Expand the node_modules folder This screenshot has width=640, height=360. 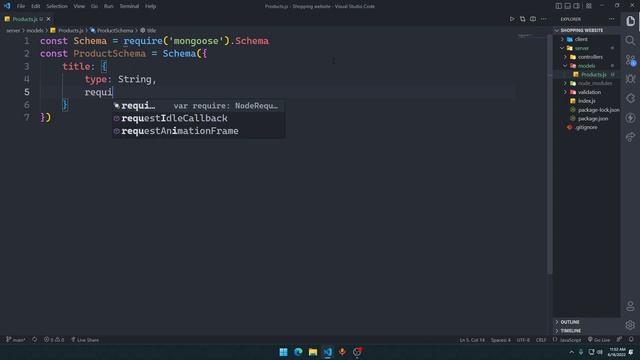(586, 83)
